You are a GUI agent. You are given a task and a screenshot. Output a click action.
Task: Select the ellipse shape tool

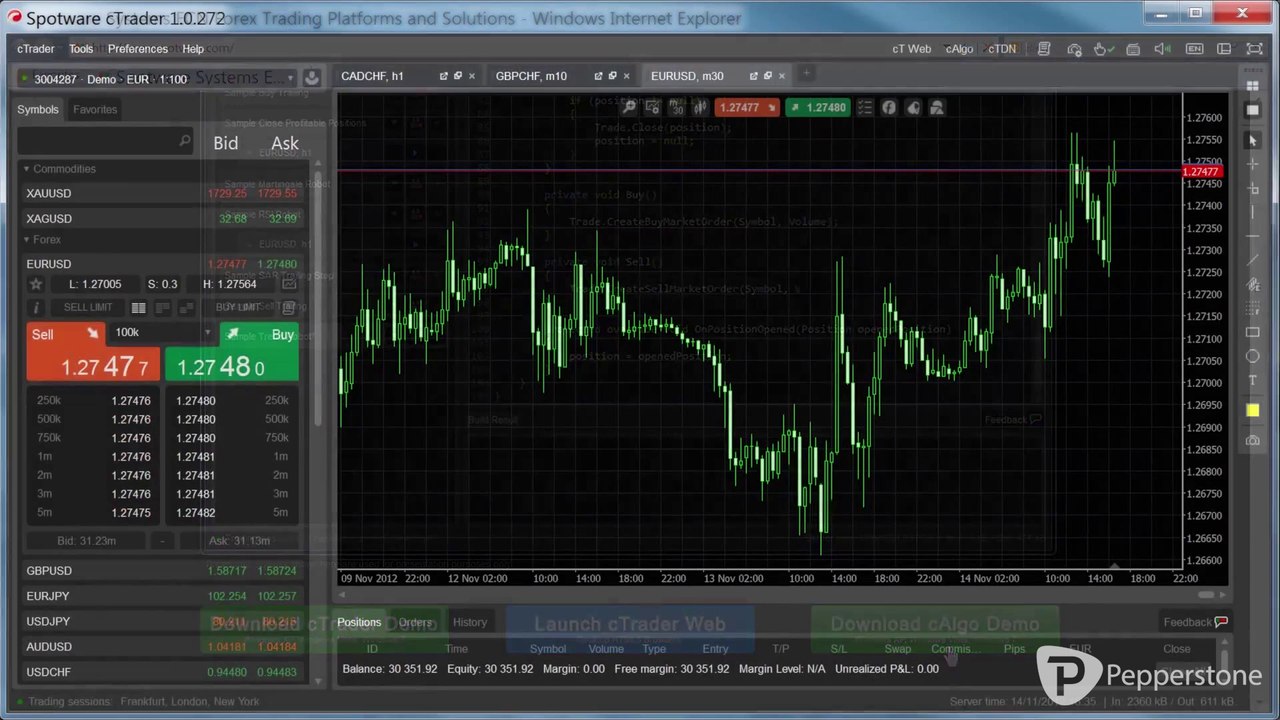1253,357
